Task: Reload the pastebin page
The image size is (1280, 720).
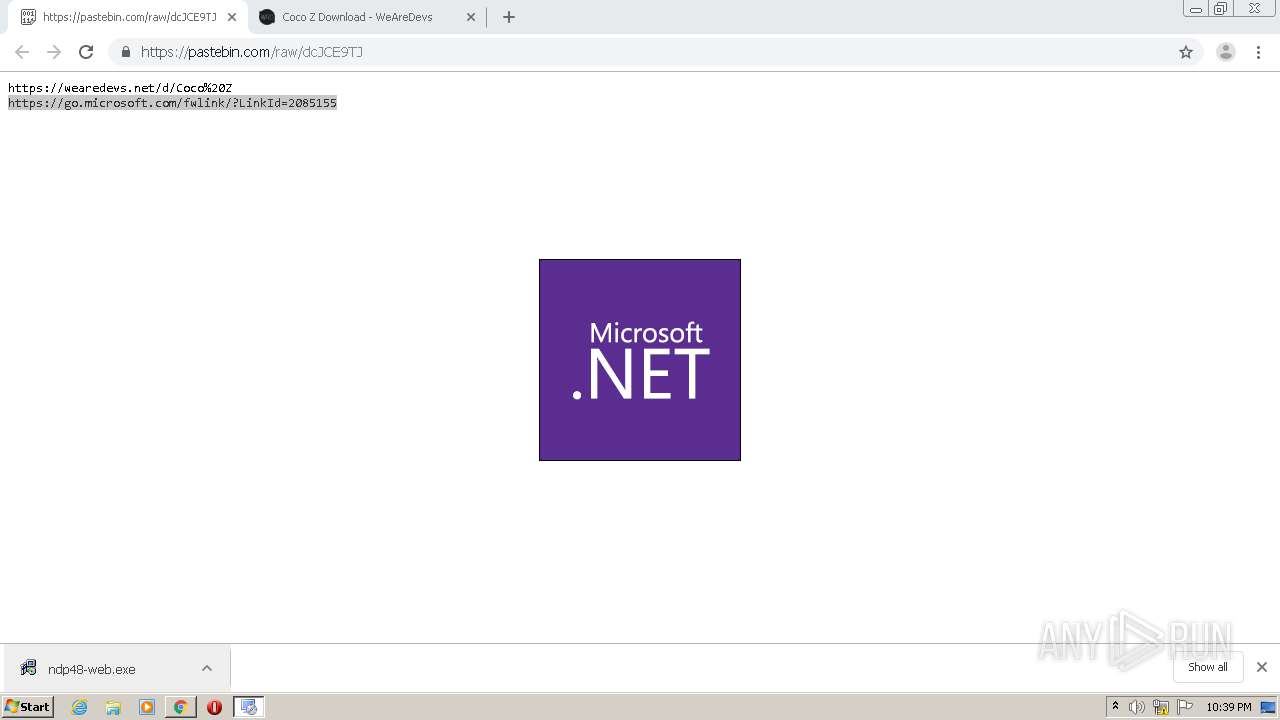Action: point(86,52)
